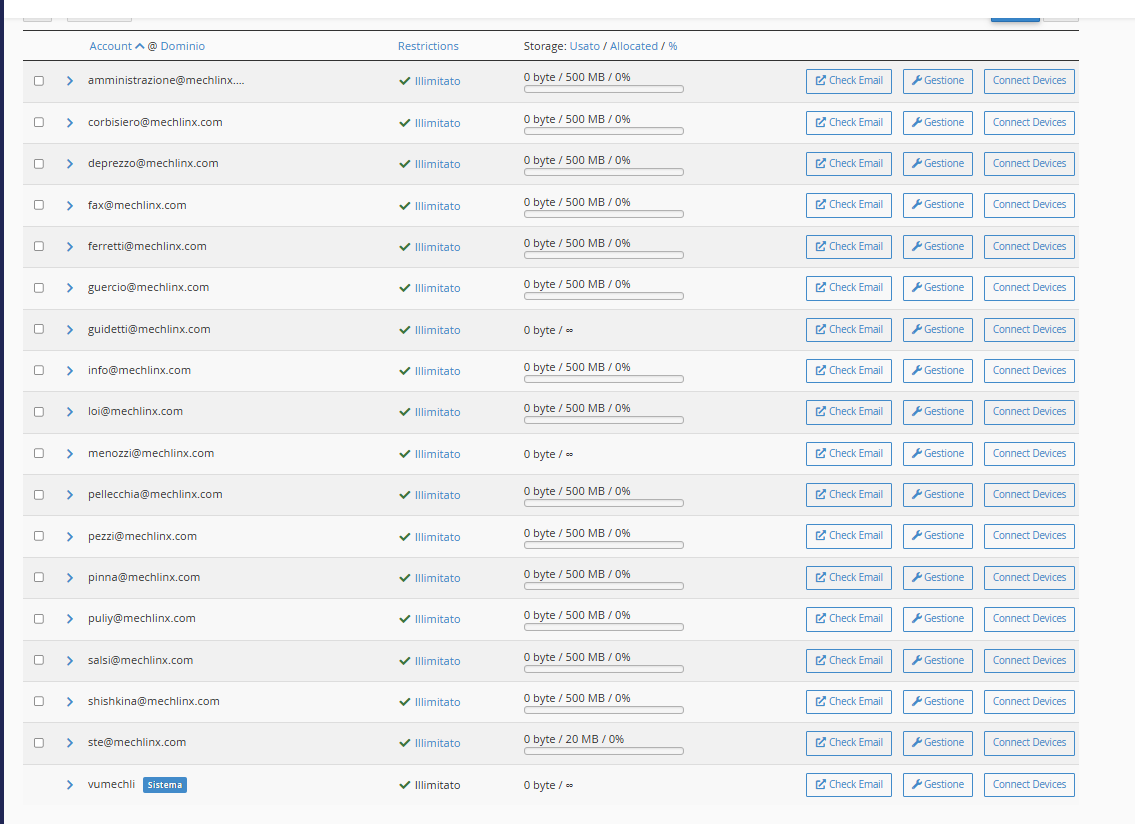Open Gestione for info@mechlinx.com
The width and height of the screenshot is (1135, 824).
[x=937, y=371]
